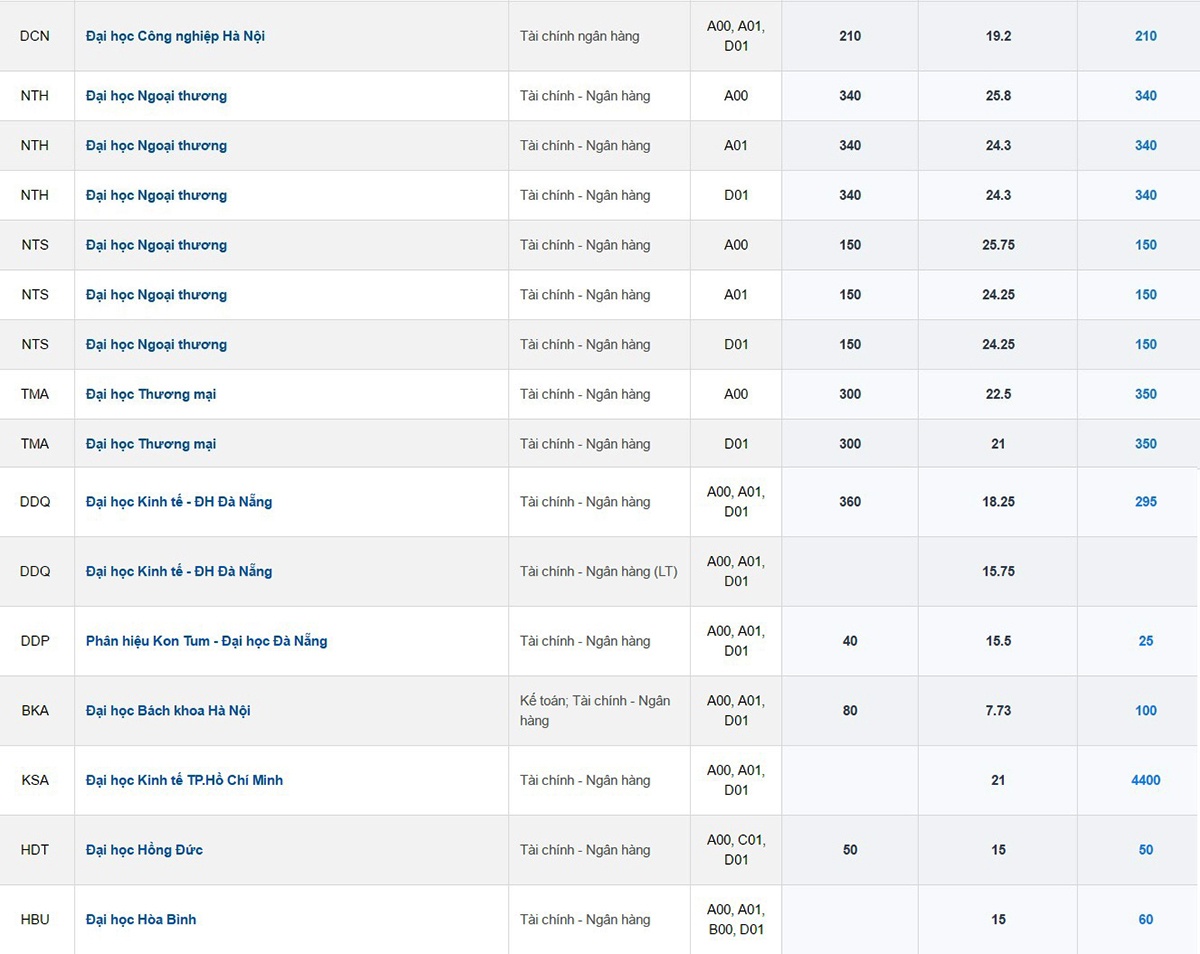Select the "Kế toán; Tài chính - Ngân hàng" cell
The height and width of the screenshot is (954, 1200).
pyautogui.click(x=595, y=711)
